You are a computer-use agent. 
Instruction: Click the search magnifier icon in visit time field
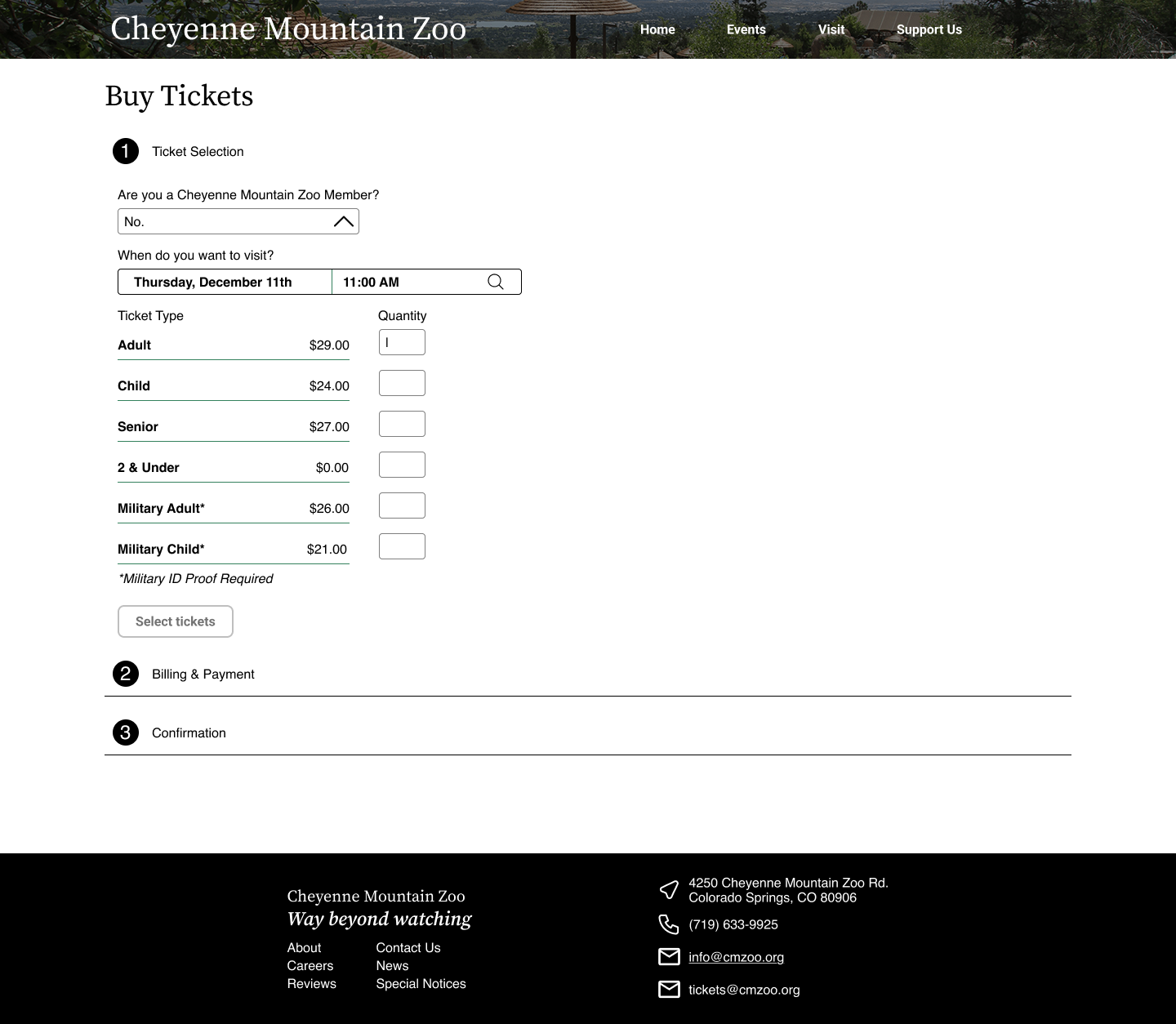[496, 282]
